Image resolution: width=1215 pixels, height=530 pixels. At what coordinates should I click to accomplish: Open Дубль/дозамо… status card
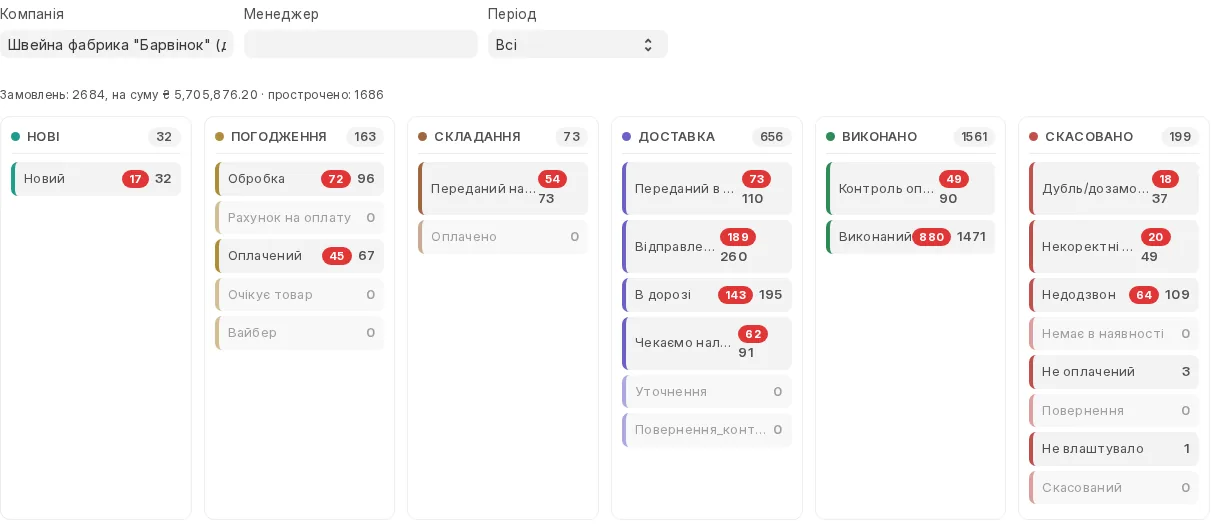click(x=1114, y=188)
